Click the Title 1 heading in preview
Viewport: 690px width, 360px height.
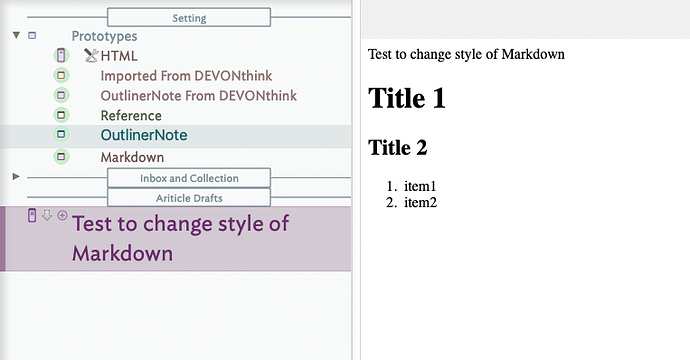407,98
